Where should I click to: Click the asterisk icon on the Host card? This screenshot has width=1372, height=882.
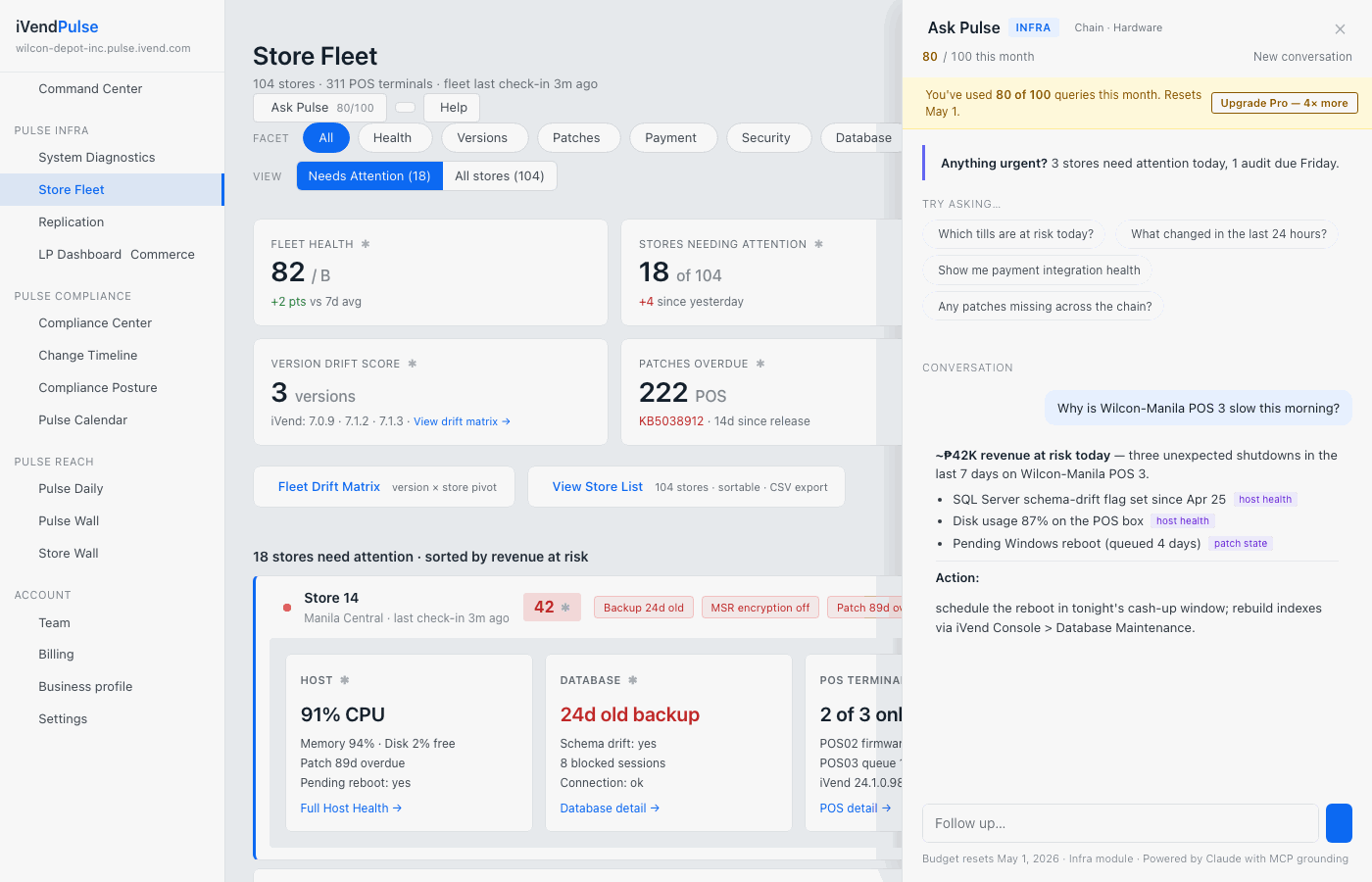click(x=345, y=680)
